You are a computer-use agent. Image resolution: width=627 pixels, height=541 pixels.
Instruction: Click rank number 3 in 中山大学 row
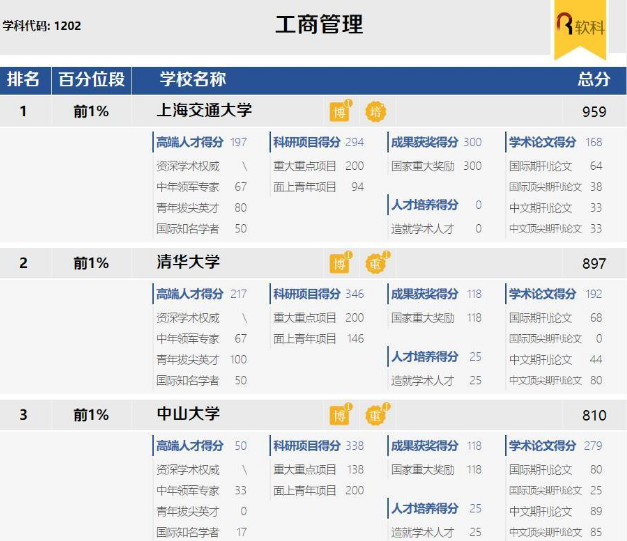[x=23, y=415]
